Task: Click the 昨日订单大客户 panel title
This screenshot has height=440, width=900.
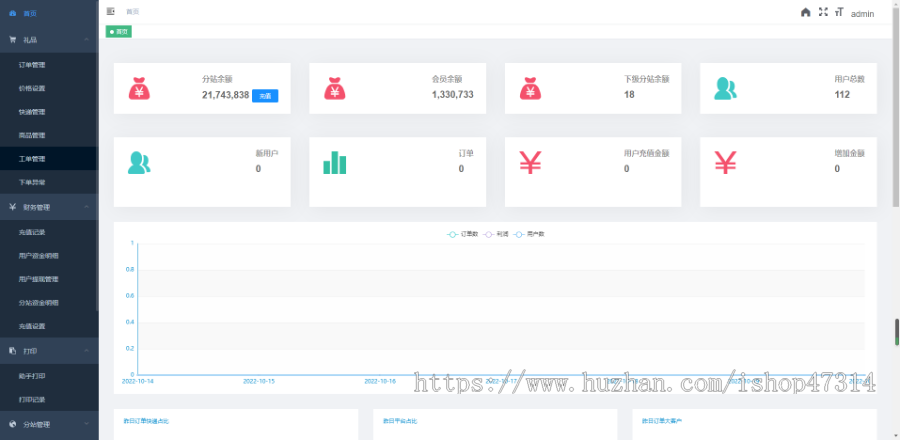Action: click(662, 421)
